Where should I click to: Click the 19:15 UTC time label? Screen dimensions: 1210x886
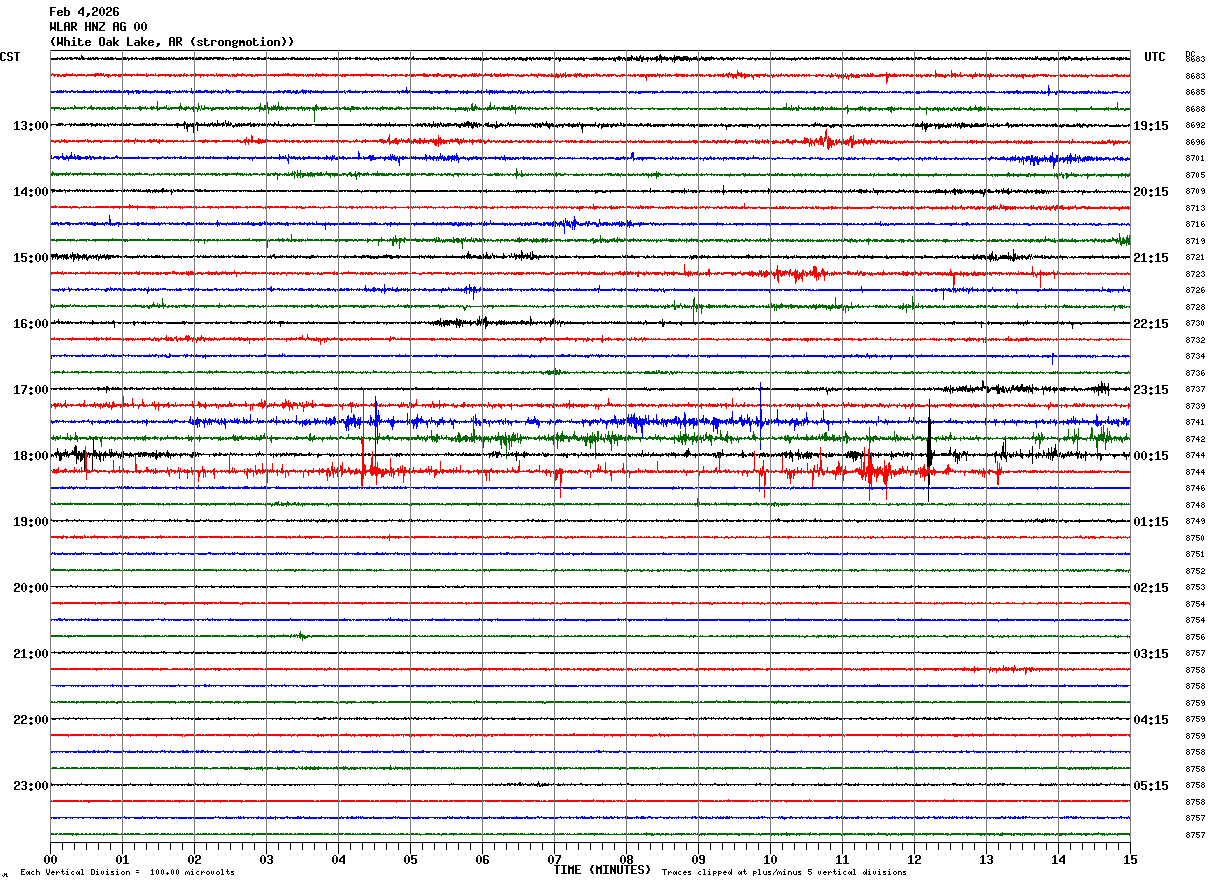point(1151,126)
